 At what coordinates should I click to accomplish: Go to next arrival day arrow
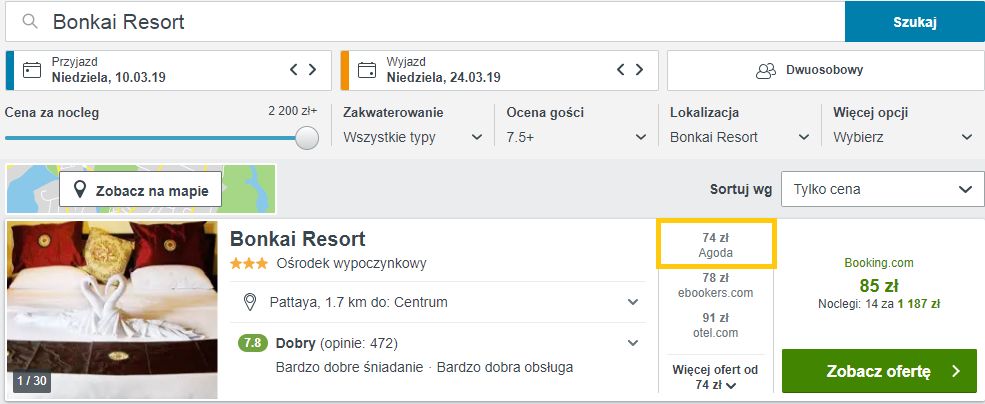tap(312, 70)
